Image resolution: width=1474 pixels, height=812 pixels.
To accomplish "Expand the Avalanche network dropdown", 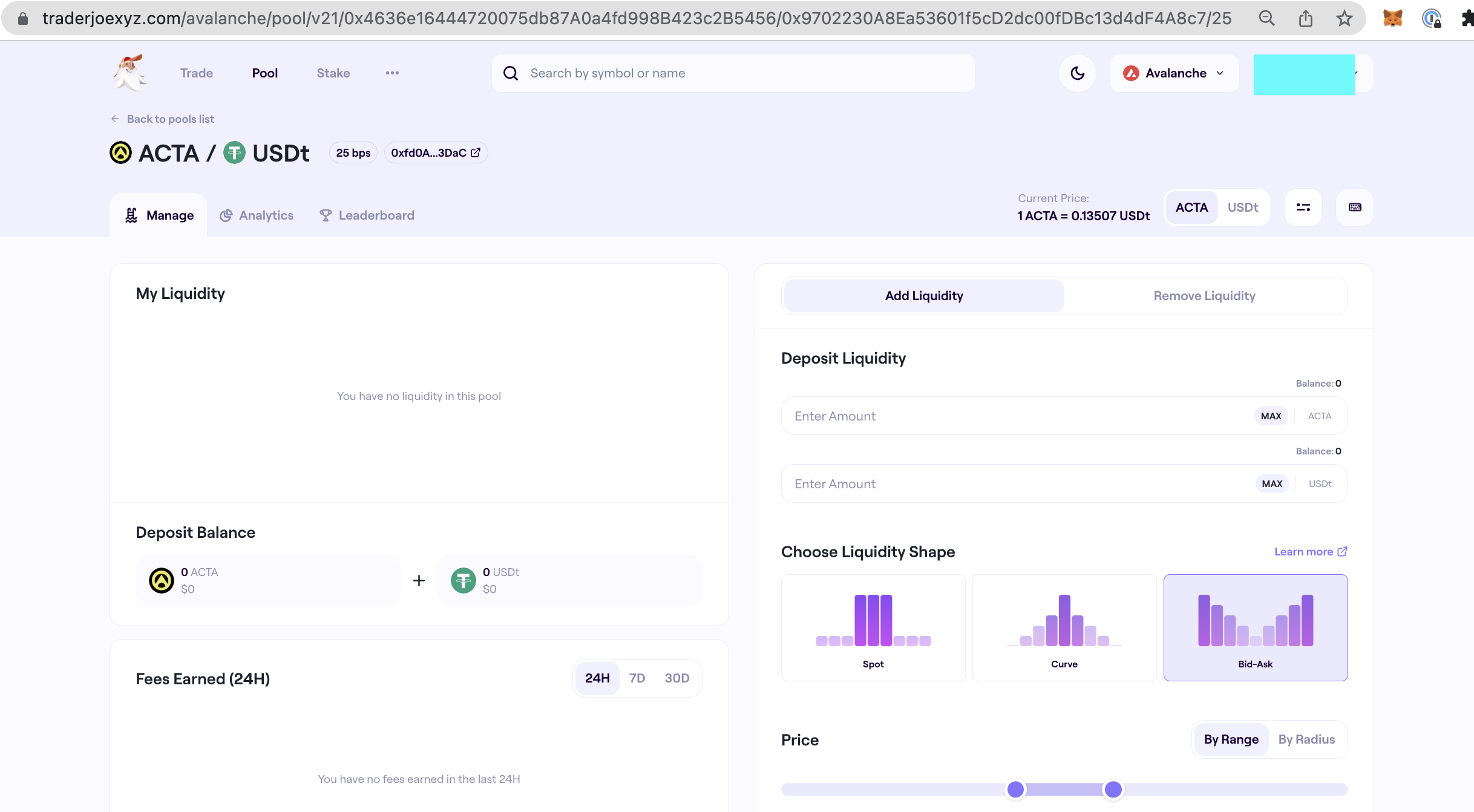I will click(1174, 73).
